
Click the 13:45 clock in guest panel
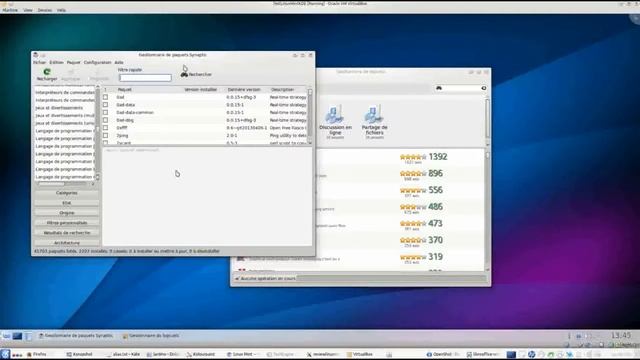[x=621, y=335]
